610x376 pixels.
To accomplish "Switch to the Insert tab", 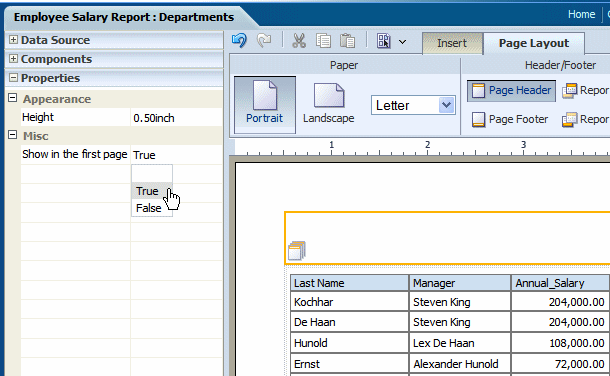I will (452, 43).
